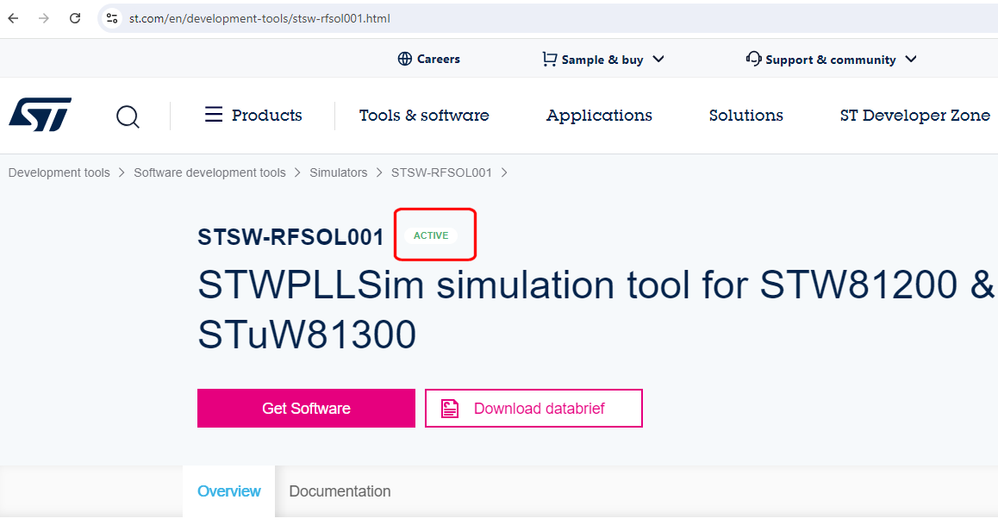Open Support & community menu label
The width and height of the screenshot is (998, 532).
click(831, 60)
